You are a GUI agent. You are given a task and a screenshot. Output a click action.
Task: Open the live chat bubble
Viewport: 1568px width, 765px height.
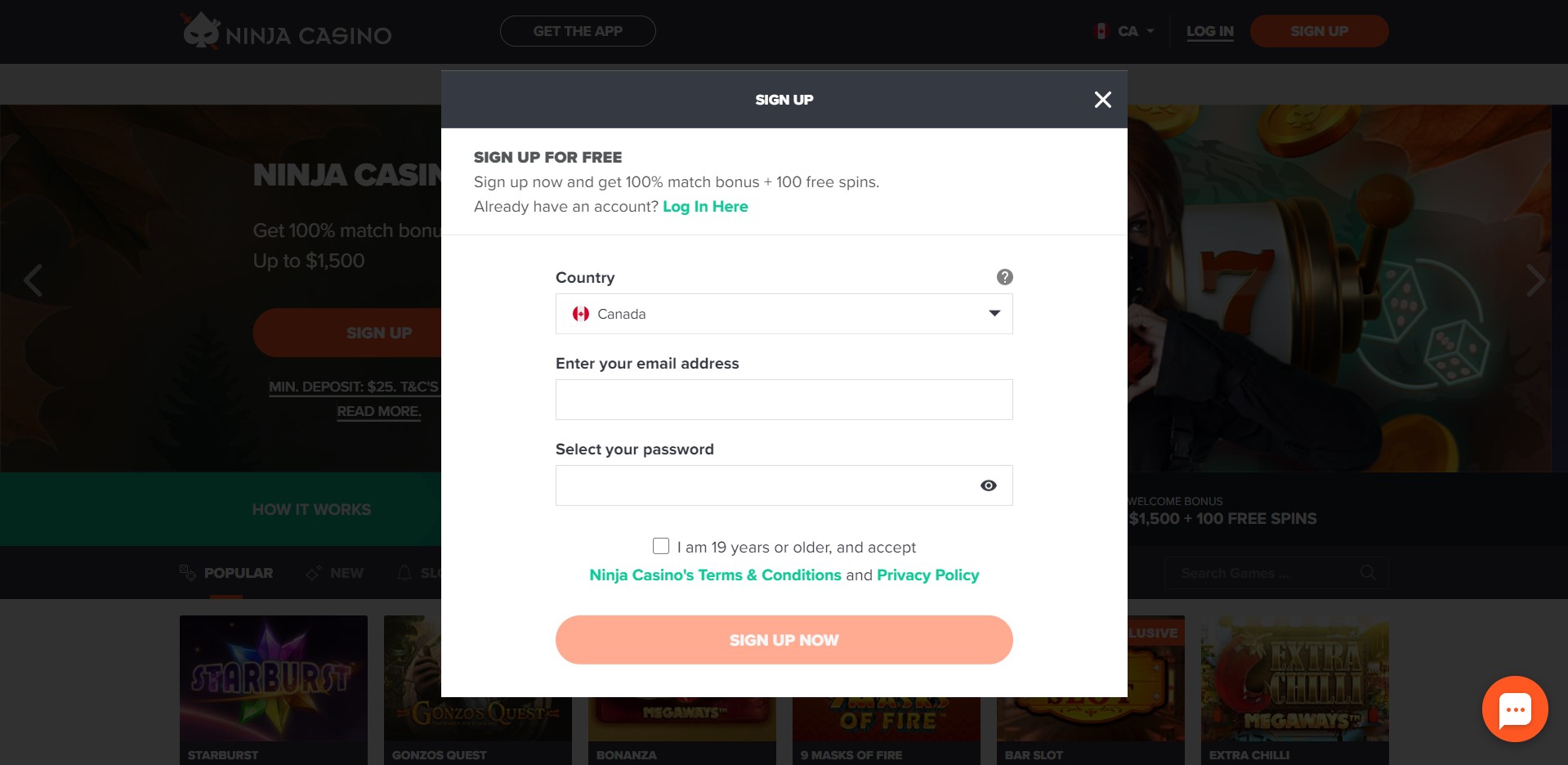tap(1514, 709)
